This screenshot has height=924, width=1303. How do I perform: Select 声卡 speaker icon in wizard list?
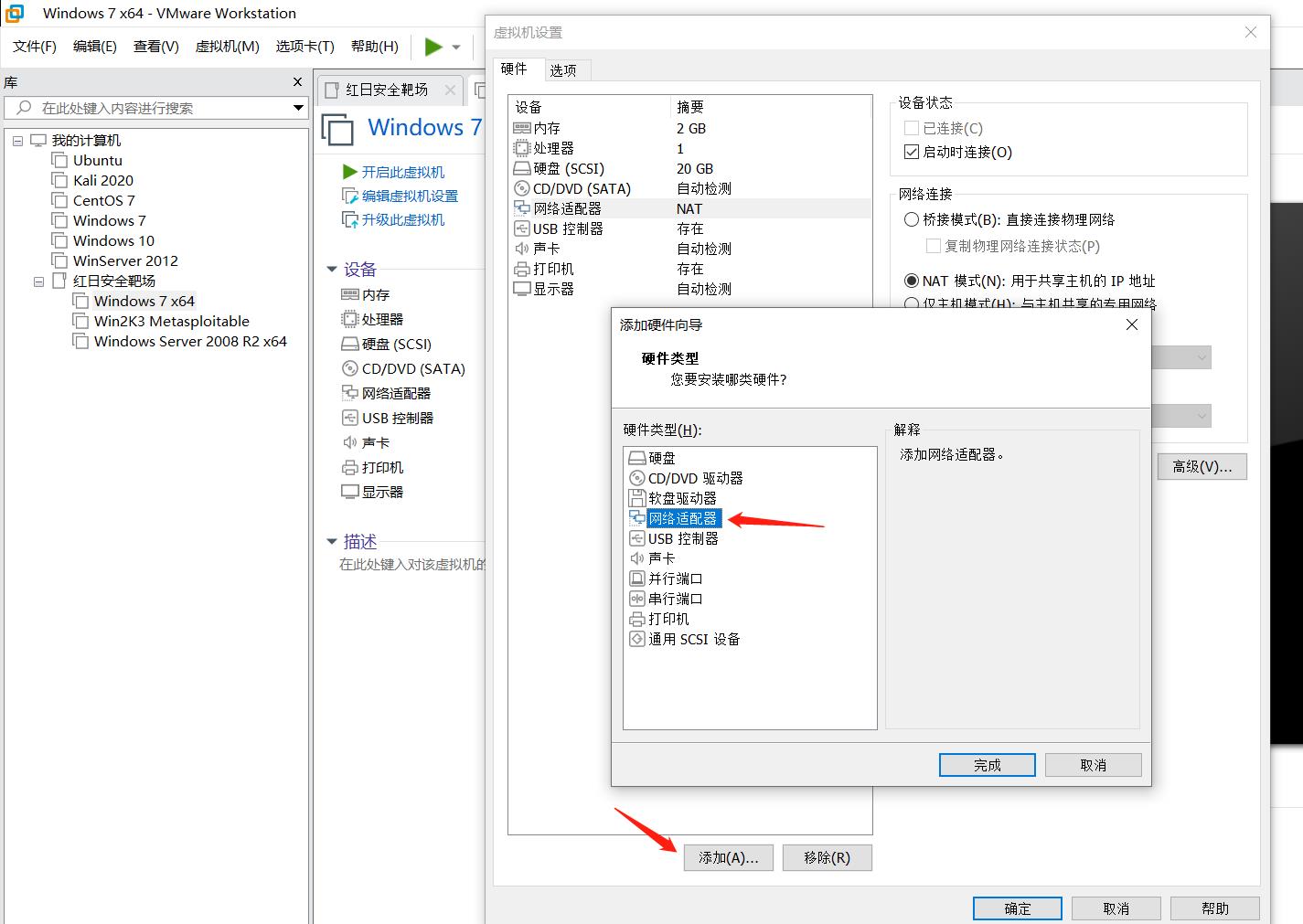[x=637, y=558]
